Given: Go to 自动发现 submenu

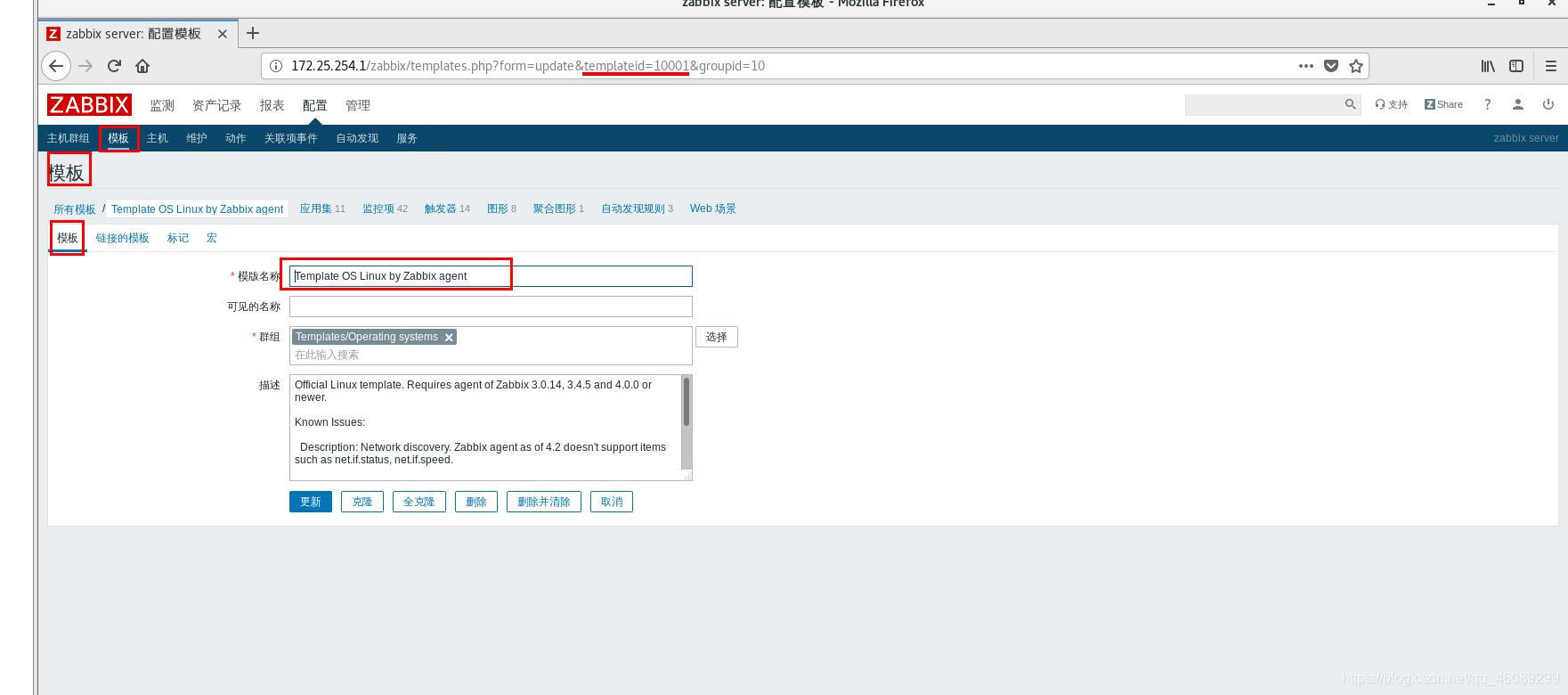Looking at the screenshot, I should (x=357, y=138).
